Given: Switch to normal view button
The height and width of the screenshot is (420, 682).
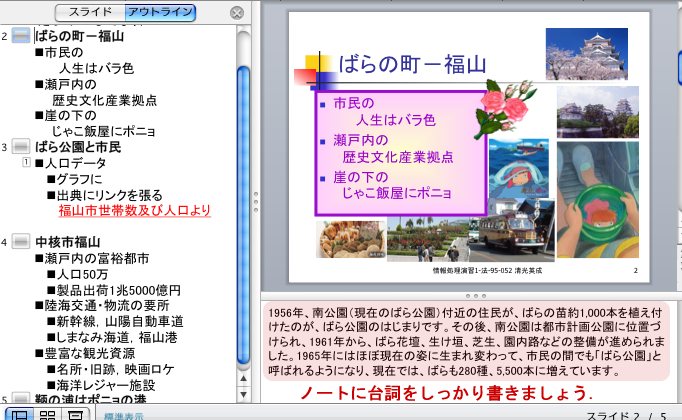Looking at the screenshot, I should click(x=19, y=413).
